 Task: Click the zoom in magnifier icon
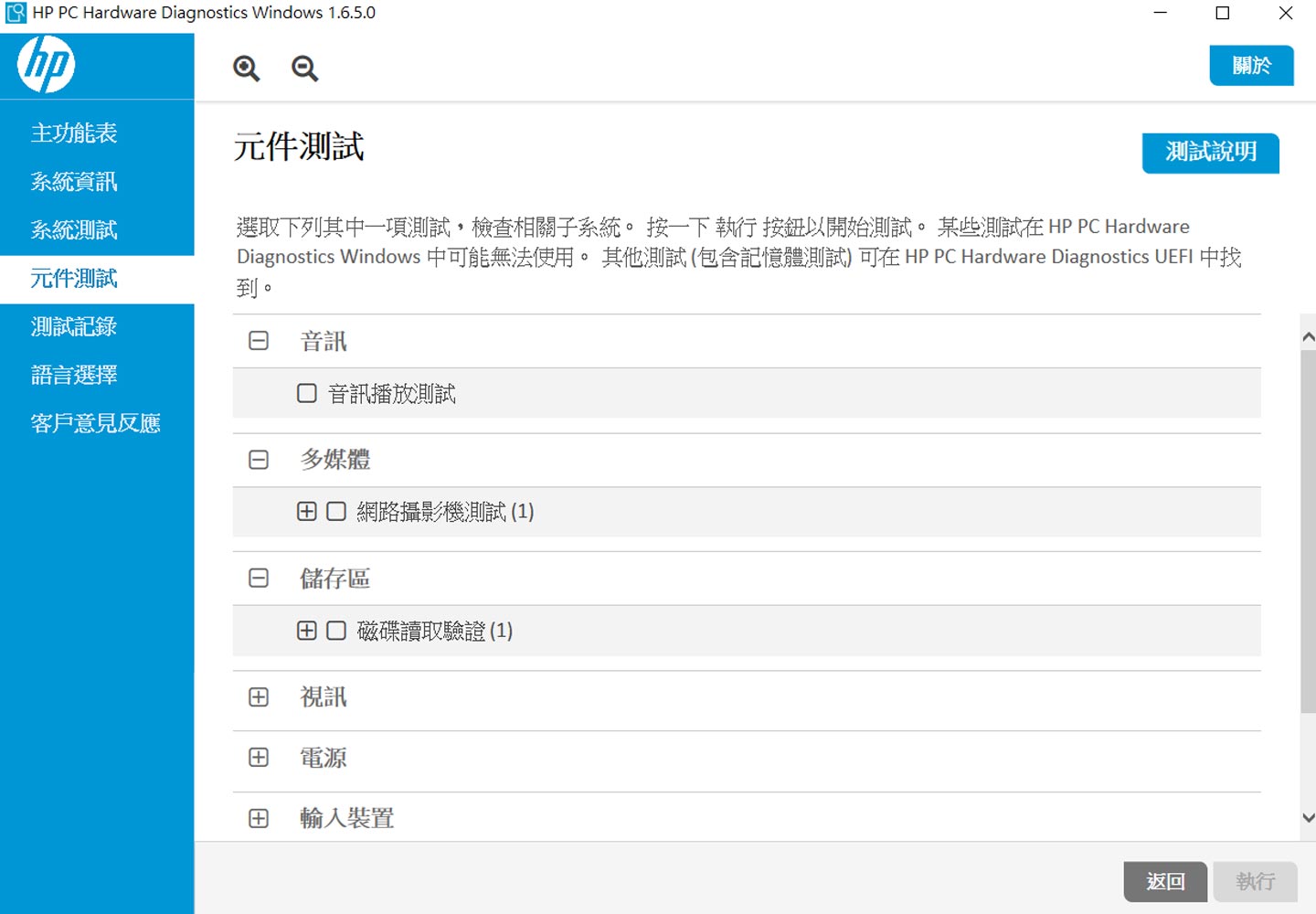point(245,68)
